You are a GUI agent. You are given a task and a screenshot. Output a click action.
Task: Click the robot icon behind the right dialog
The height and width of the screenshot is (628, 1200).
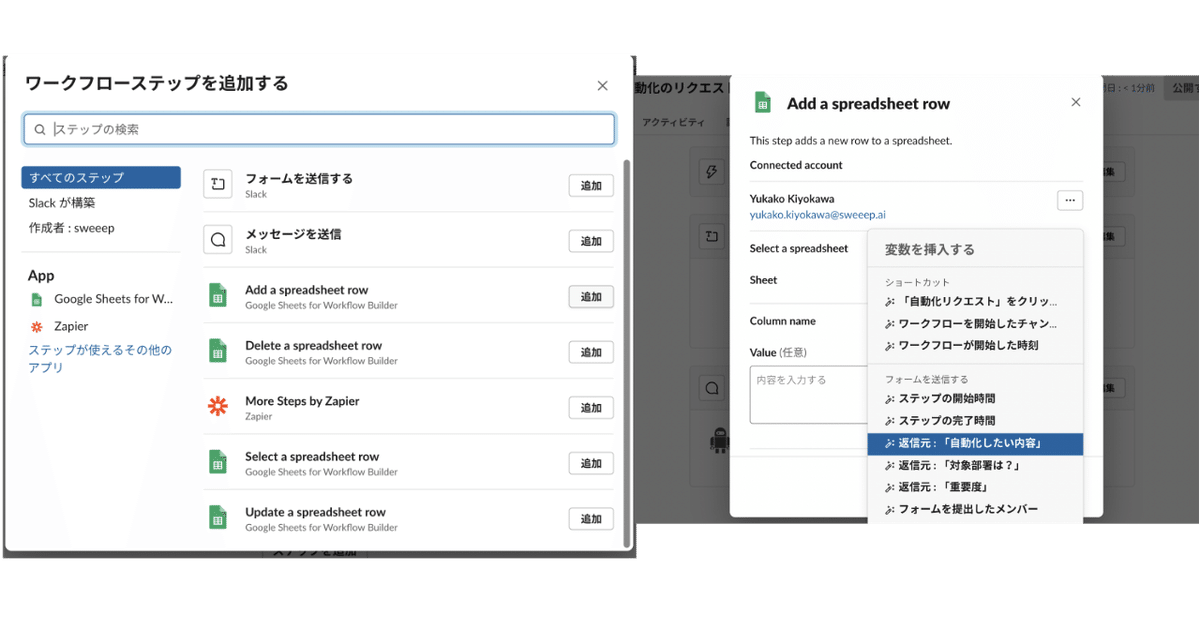tap(718, 442)
